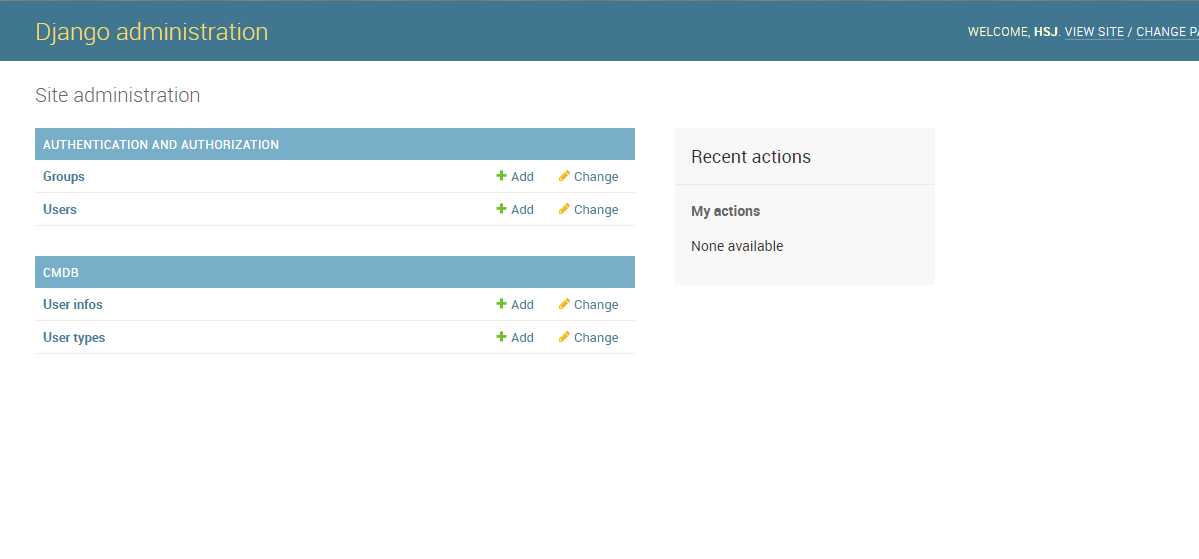Click the View Site link

click(x=1094, y=32)
